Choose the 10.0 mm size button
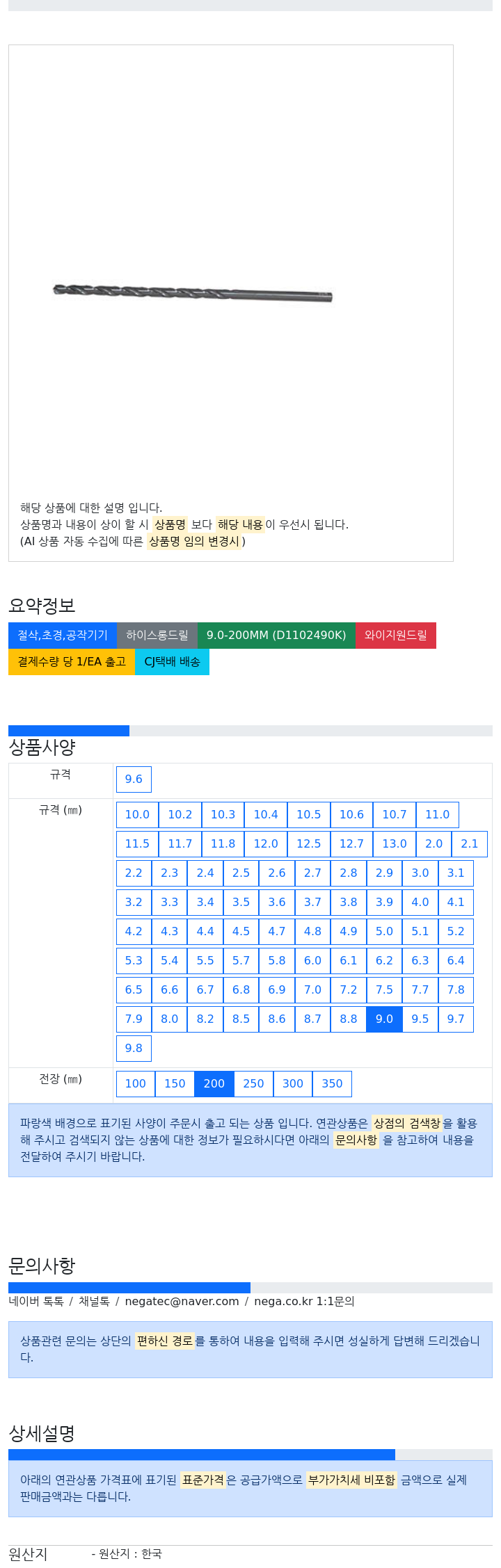The image size is (501, 1568). (137, 814)
